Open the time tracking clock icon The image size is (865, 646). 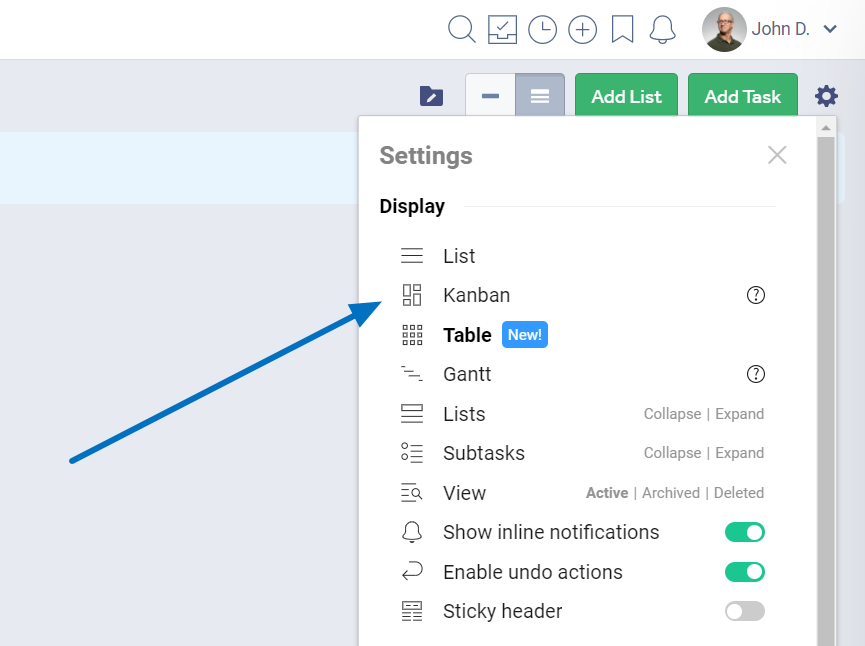542,30
